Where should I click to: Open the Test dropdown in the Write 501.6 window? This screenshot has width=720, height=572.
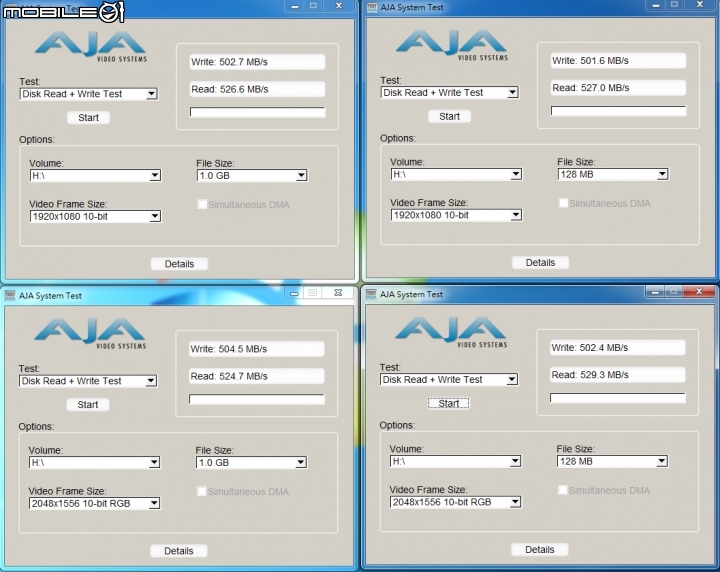click(450, 93)
